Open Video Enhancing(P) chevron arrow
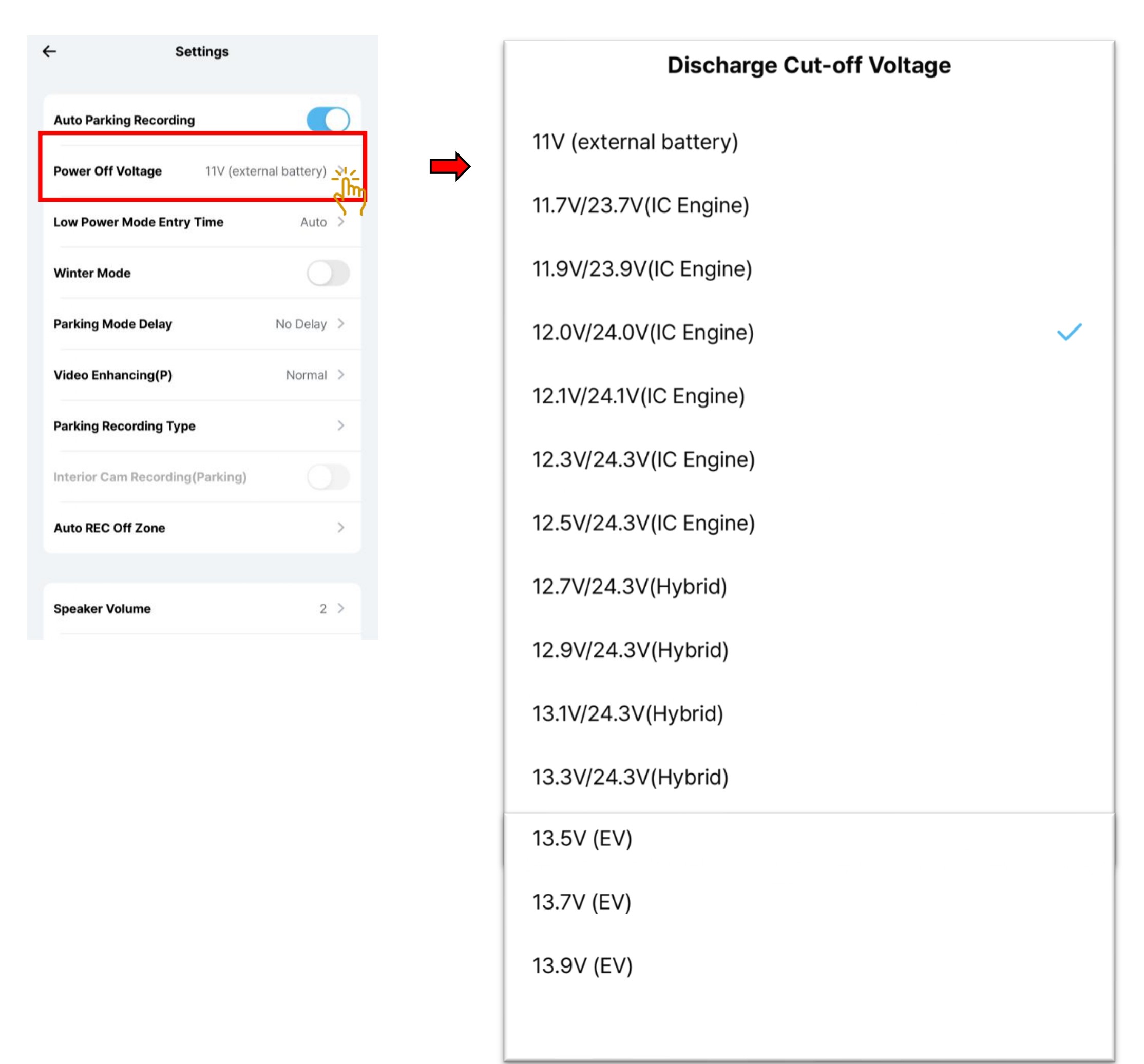The height and width of the screenshot is (1064, 1144). (340, 375)
